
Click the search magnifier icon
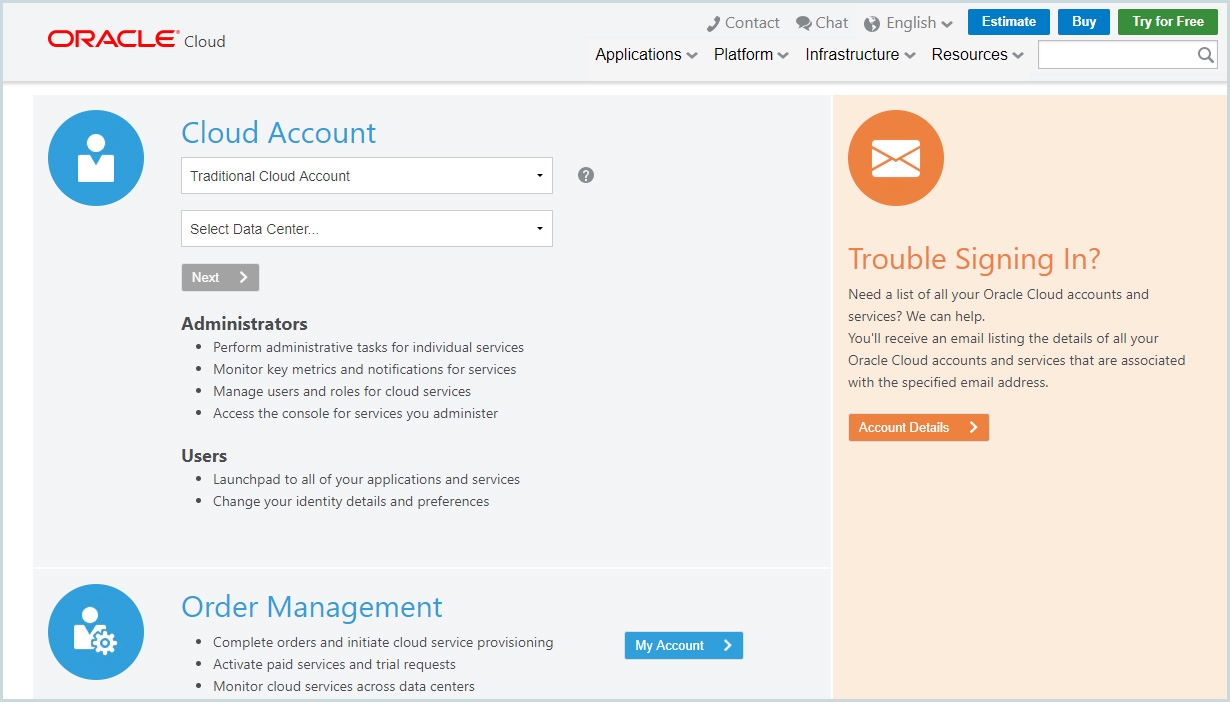click(x=1206, y=56)
